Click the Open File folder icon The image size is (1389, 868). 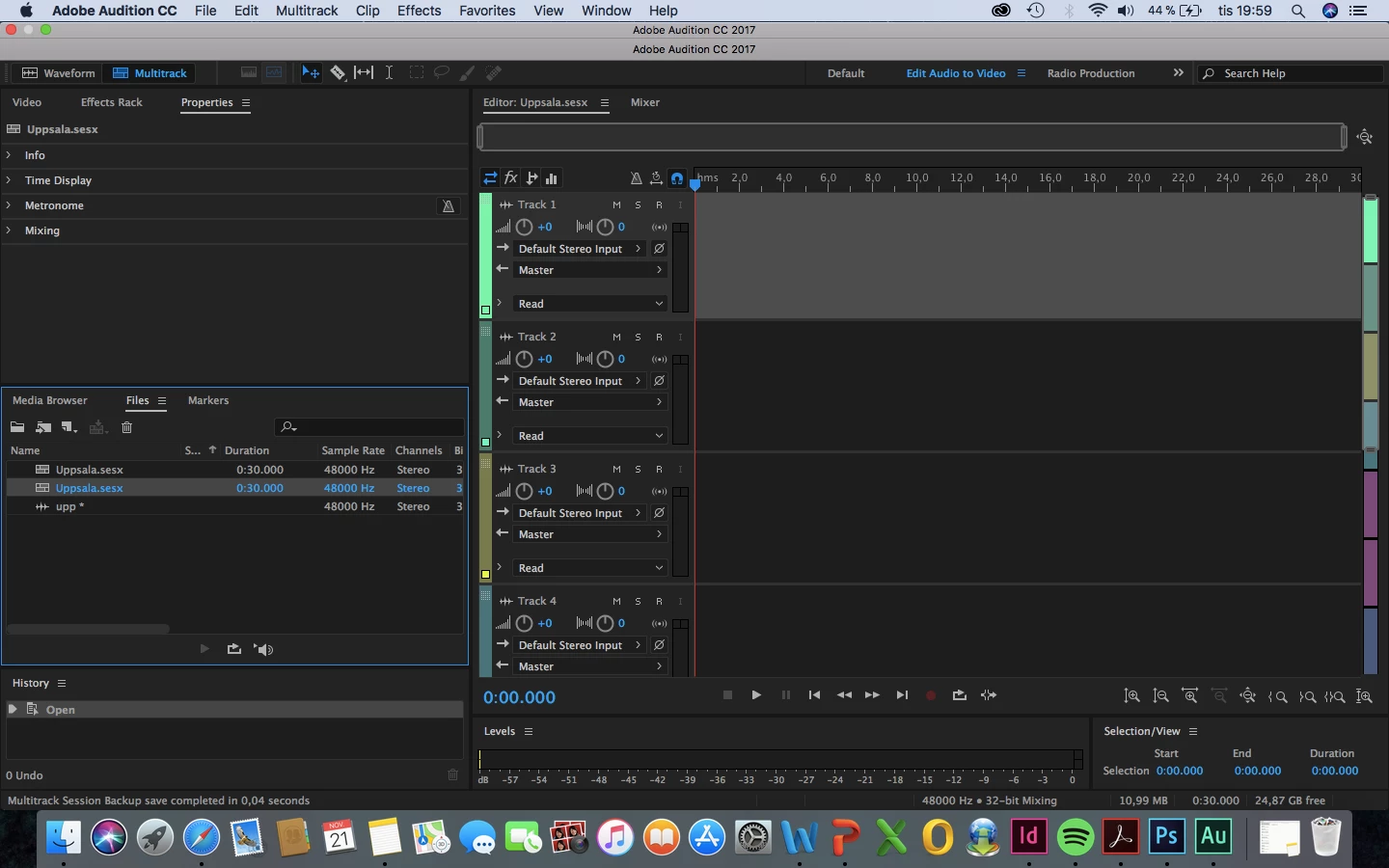17,427
